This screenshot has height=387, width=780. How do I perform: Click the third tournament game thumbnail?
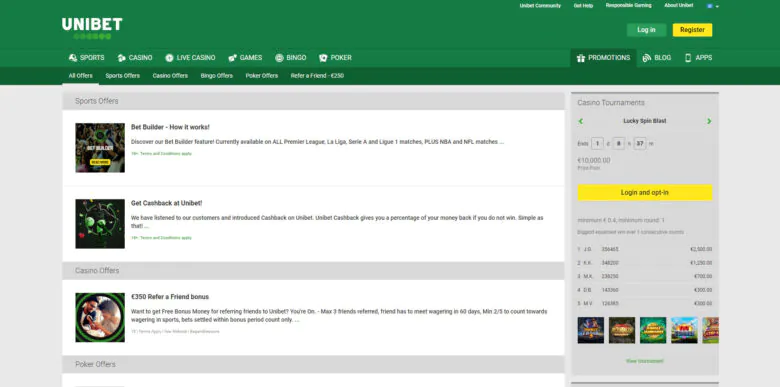[x=653, y=330]
